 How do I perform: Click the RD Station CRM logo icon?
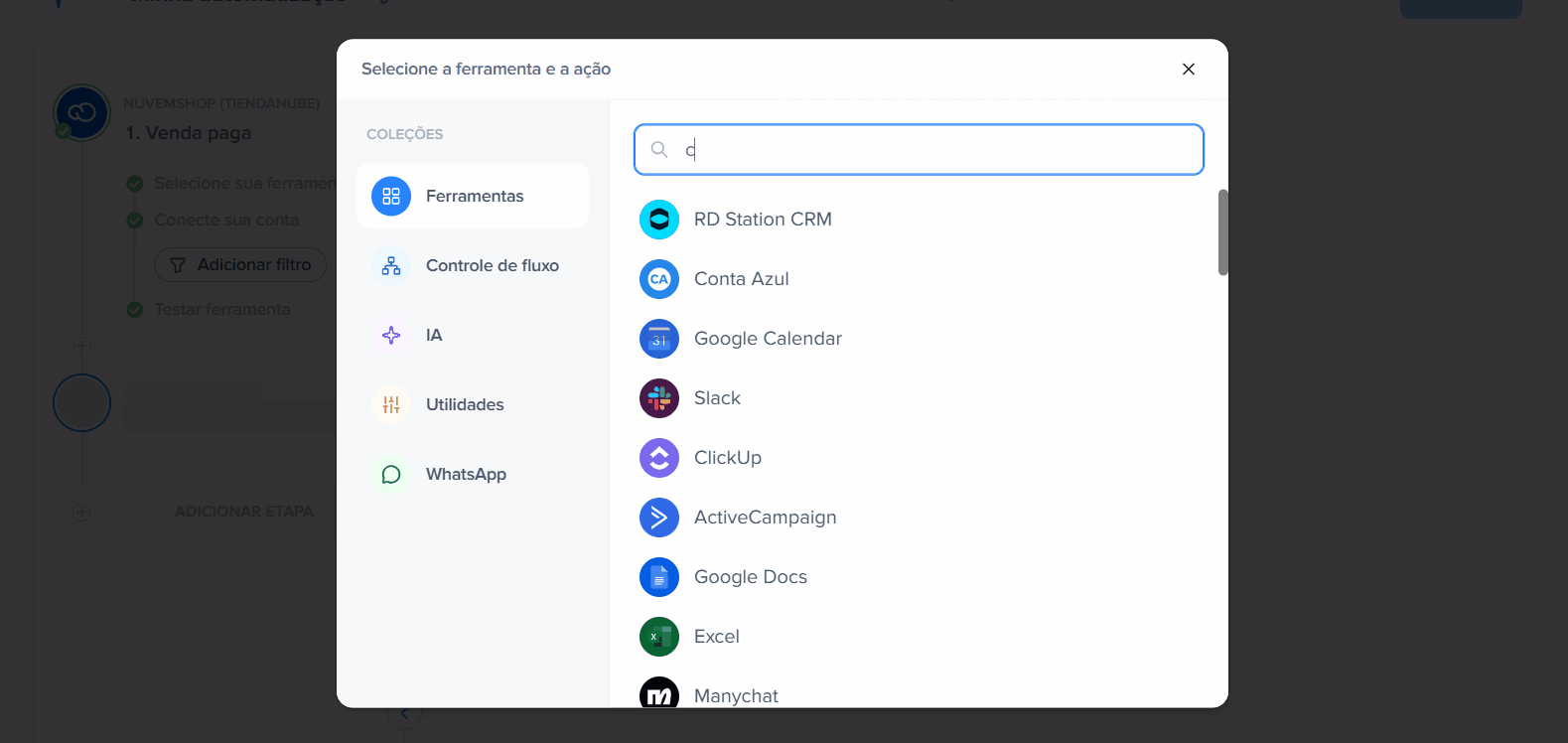[x=659, y=220]
